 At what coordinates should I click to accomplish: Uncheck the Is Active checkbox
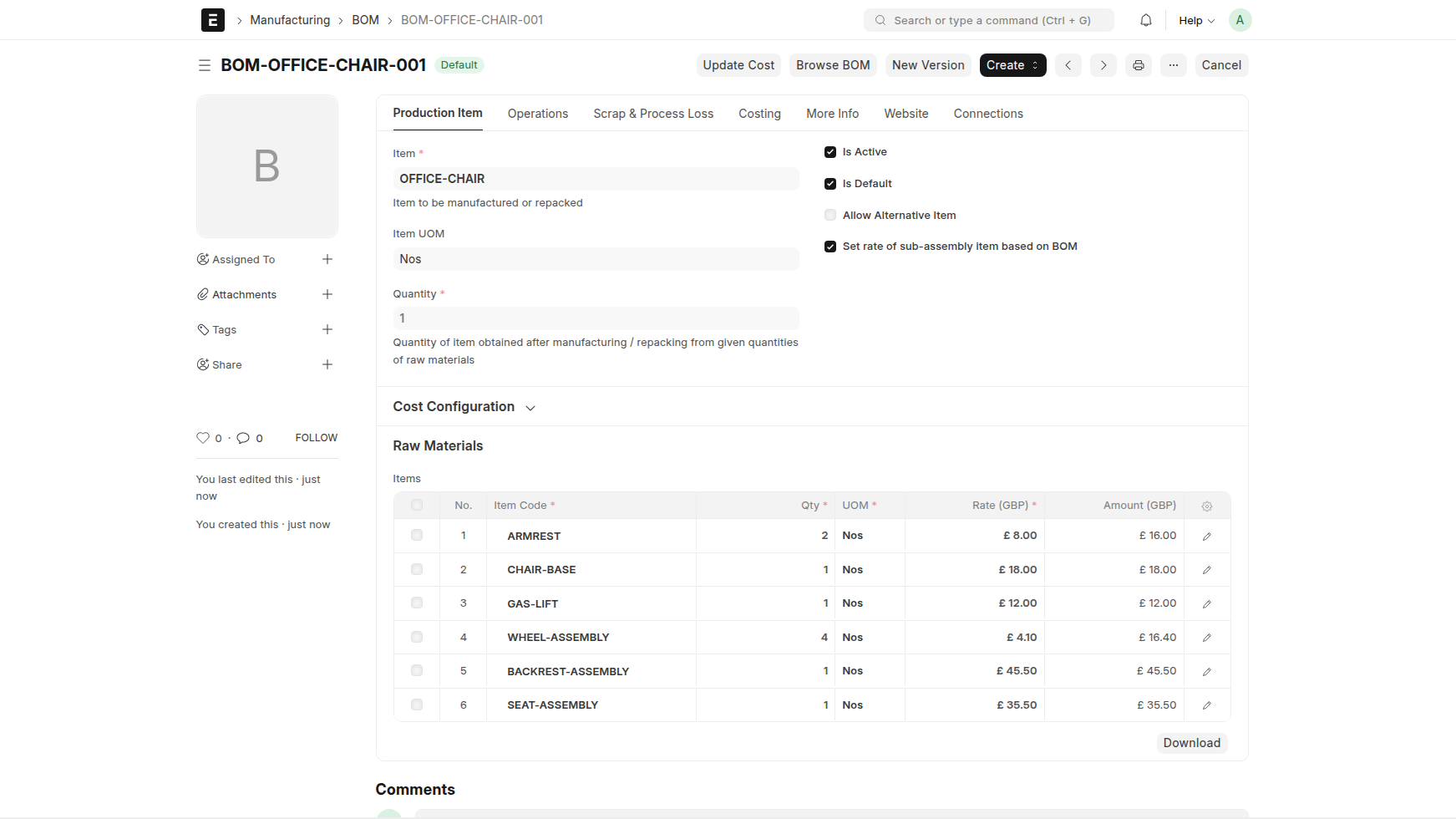[x=830, y=152]
